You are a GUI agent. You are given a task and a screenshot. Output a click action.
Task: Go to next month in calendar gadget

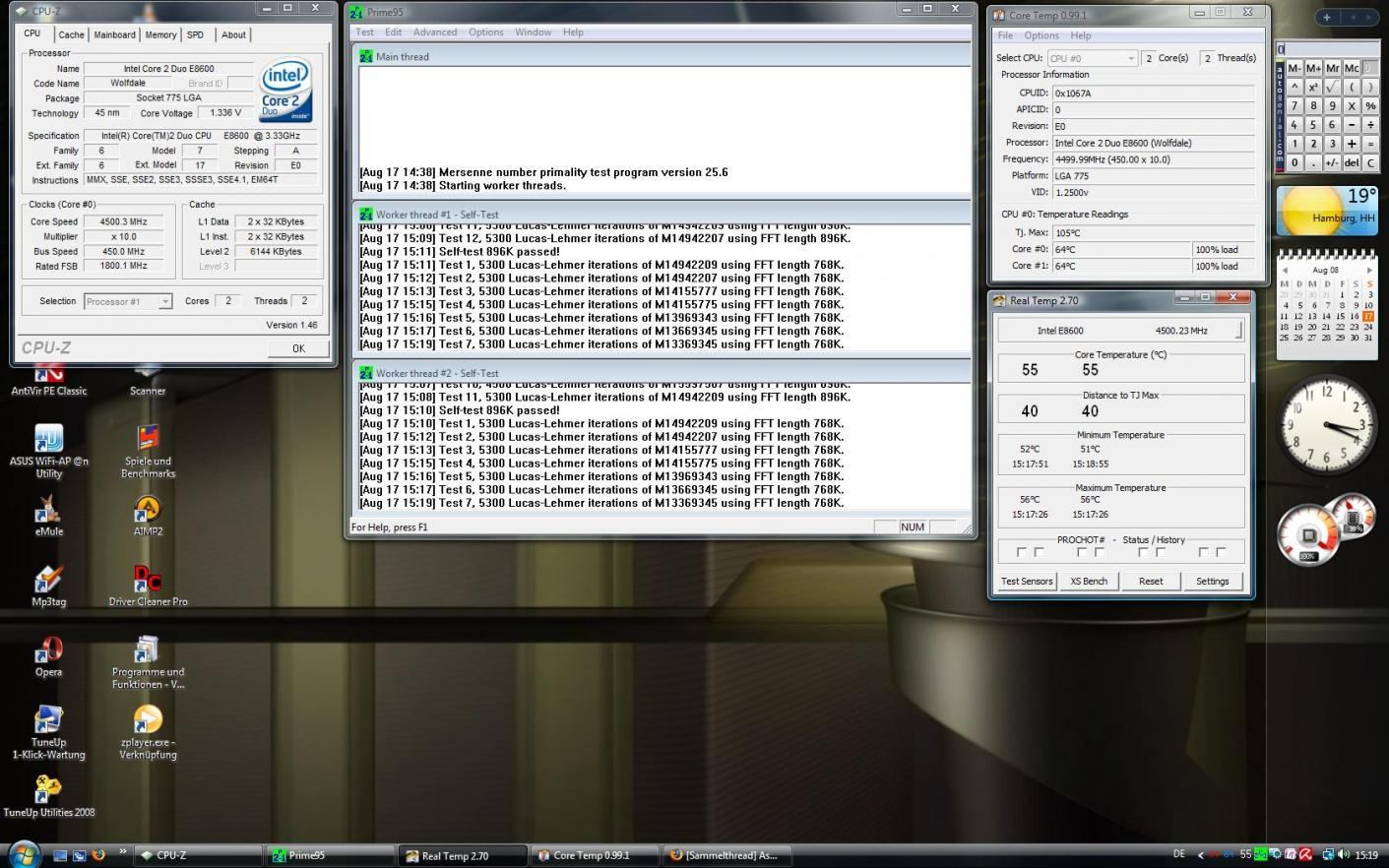(1369, 270)
